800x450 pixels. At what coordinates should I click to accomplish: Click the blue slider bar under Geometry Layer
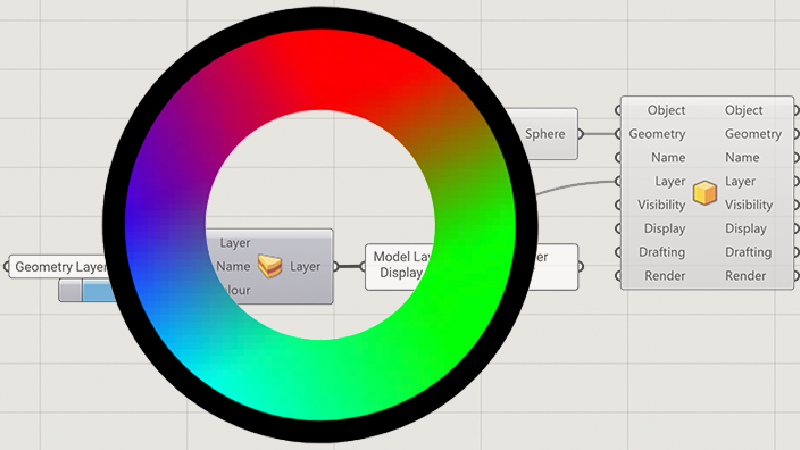pos(97,291)
